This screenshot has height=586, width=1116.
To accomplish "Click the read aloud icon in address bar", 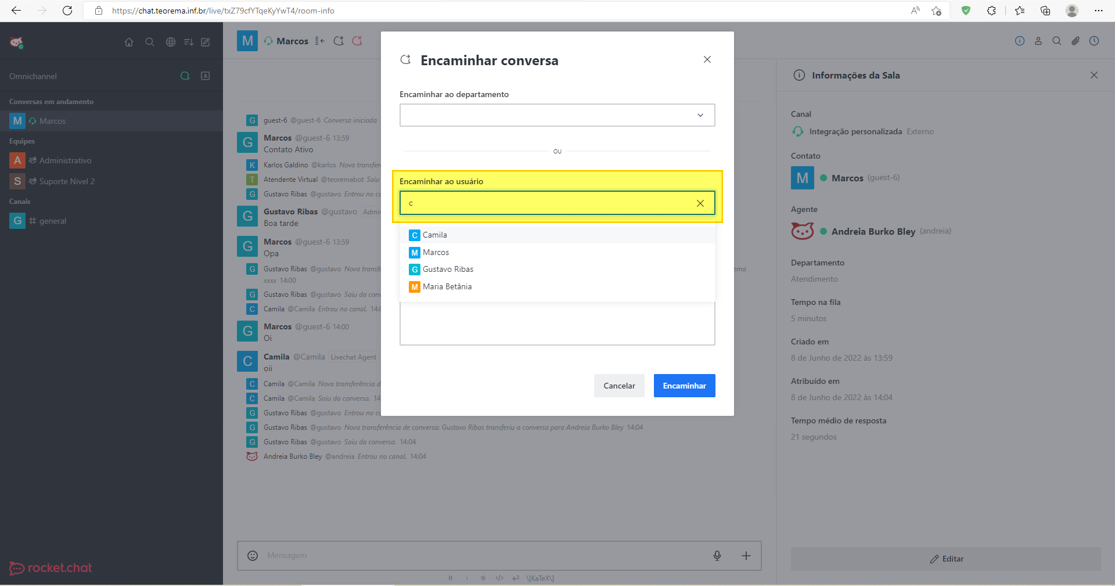I will point(915,11).
